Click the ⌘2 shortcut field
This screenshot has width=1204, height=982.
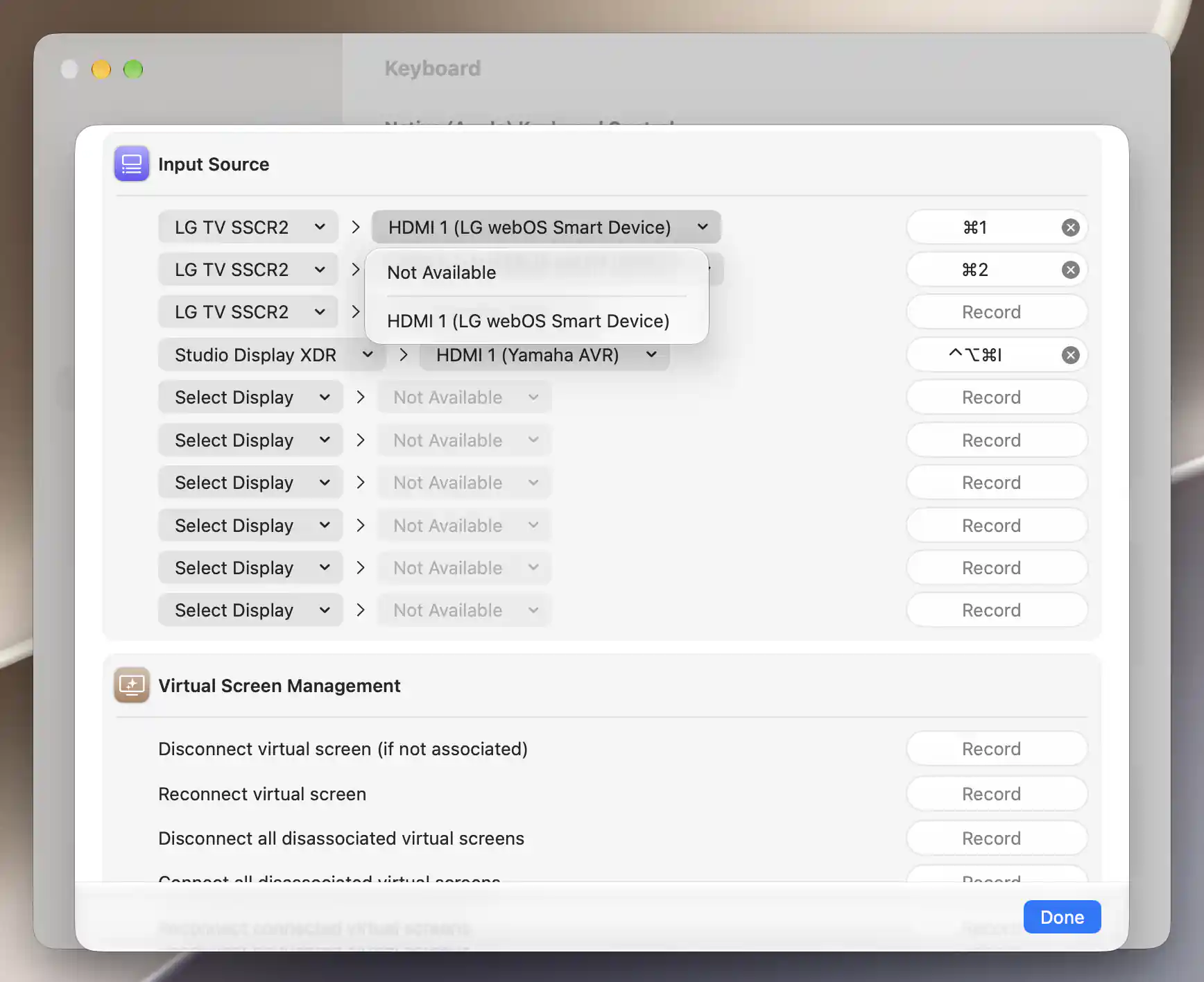click(997, 270)
